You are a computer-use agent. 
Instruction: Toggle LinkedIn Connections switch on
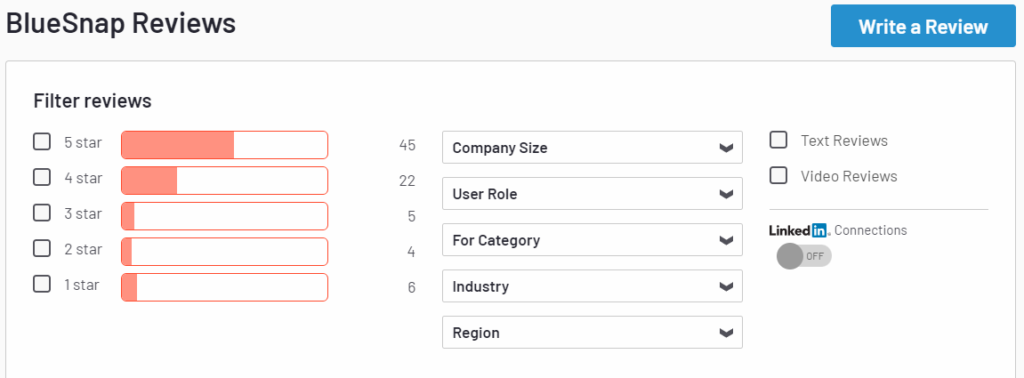tap(804, 256)
